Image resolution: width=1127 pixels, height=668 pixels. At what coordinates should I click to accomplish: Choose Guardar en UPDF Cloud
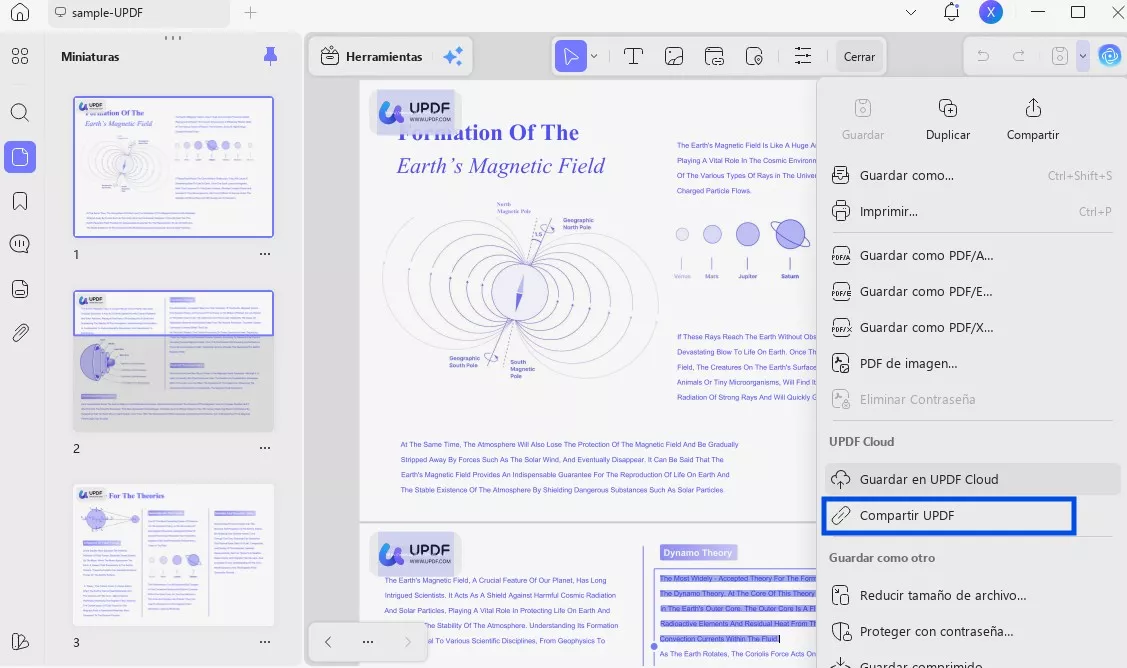(972, 479)
